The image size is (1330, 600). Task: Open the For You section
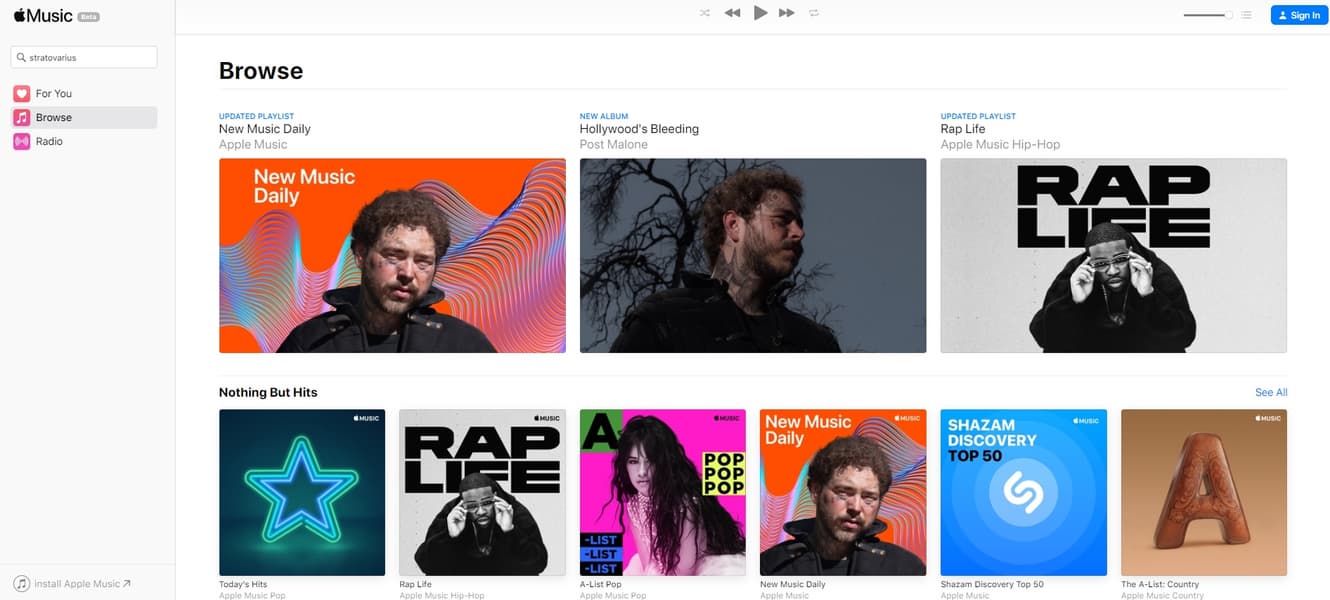(84, 93)
